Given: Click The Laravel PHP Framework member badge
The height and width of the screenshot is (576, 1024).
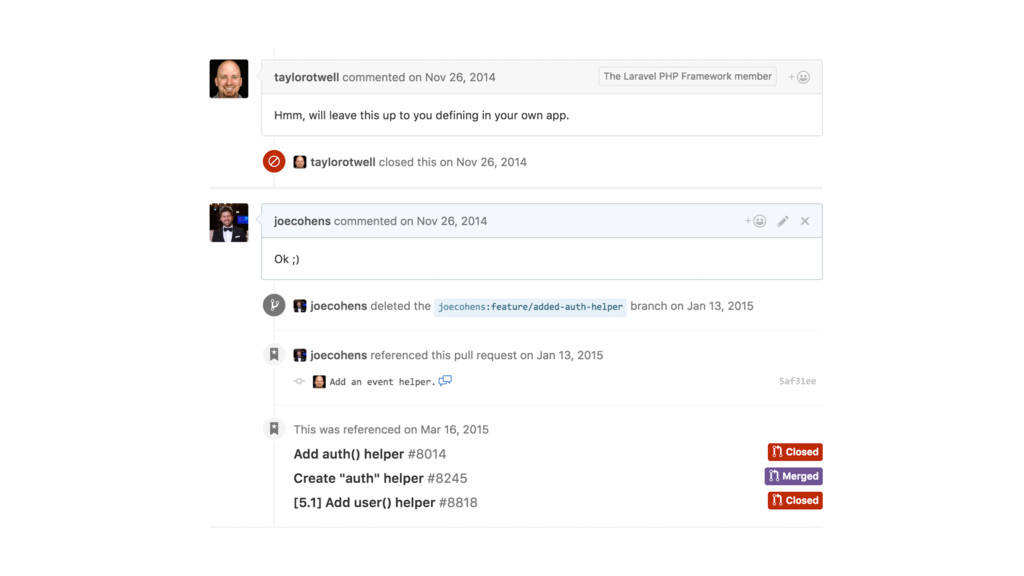Looking at the screenshot, I should coord(687,76).
